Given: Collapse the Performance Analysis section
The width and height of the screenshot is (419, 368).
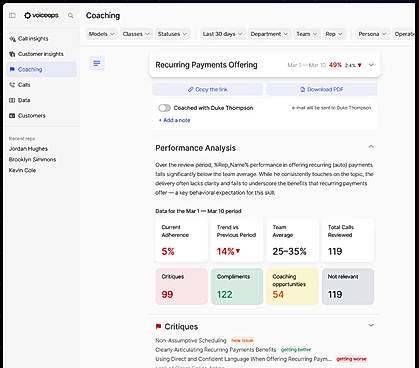Looking at the screenshot, I should [x=371, y=147].
